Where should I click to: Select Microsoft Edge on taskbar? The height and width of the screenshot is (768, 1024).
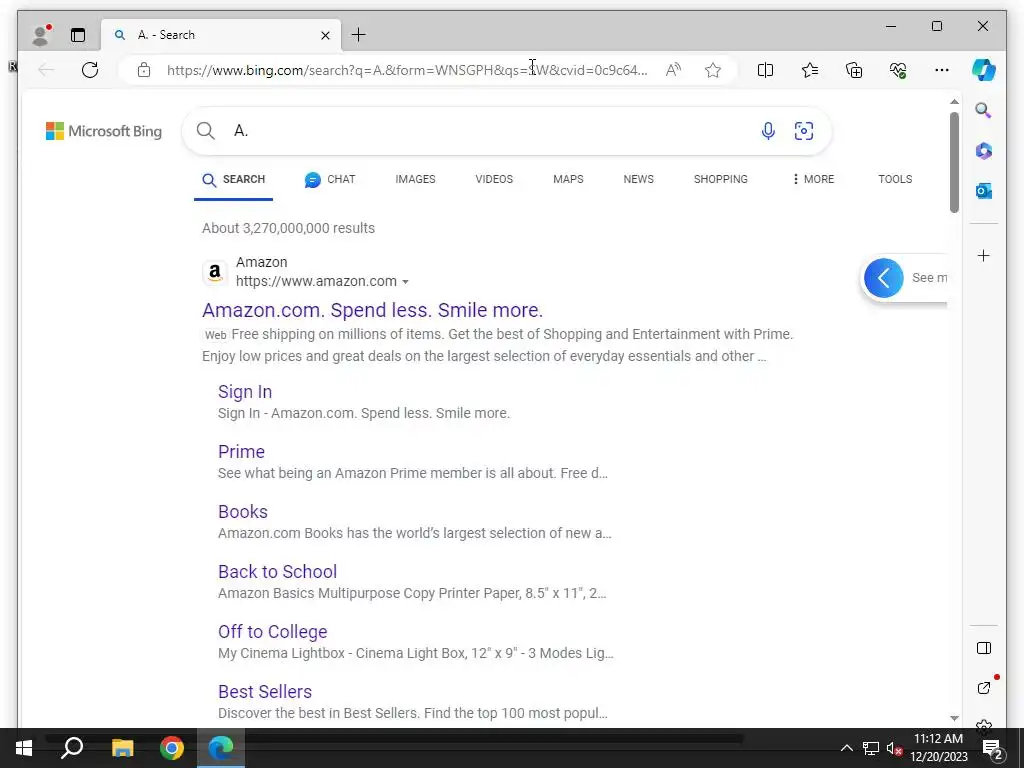(x=221, y=748)
